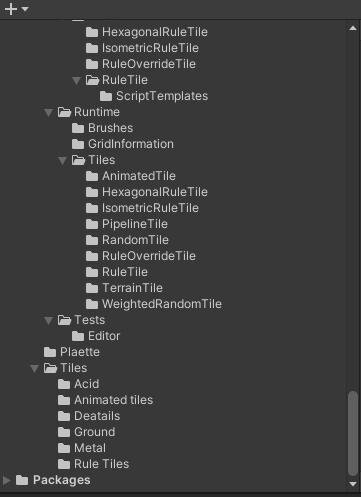Click the PipelineTile folder icon
Image resolution: width=361 pixels, height=497 pixels.
[x=92, y=224]
